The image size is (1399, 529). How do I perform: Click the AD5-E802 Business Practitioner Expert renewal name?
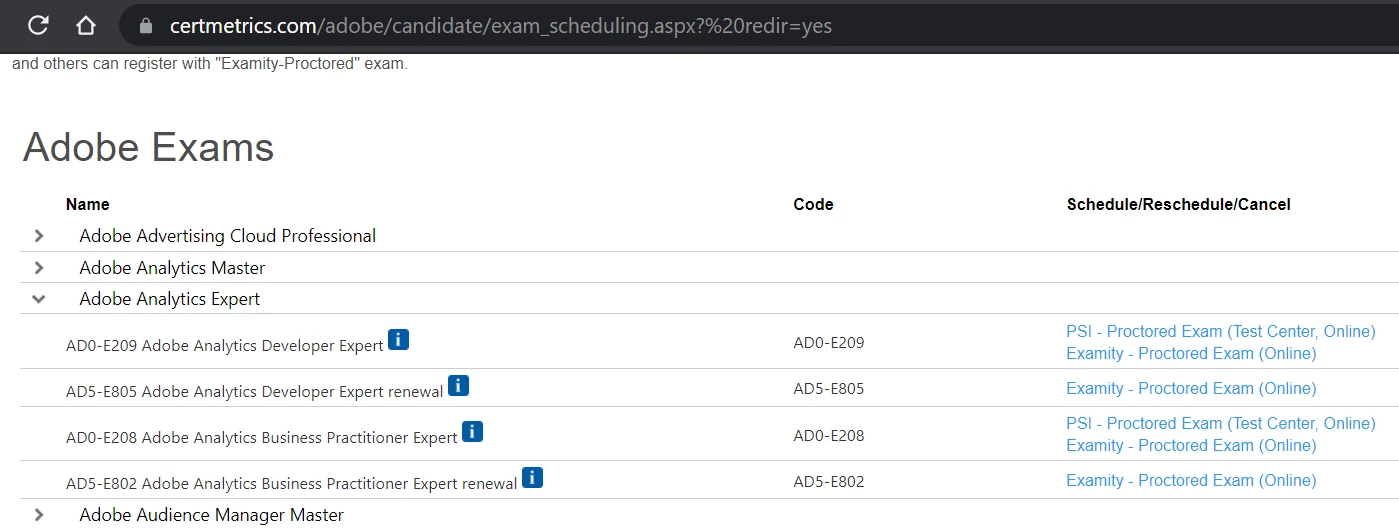[x=292, y=484]
